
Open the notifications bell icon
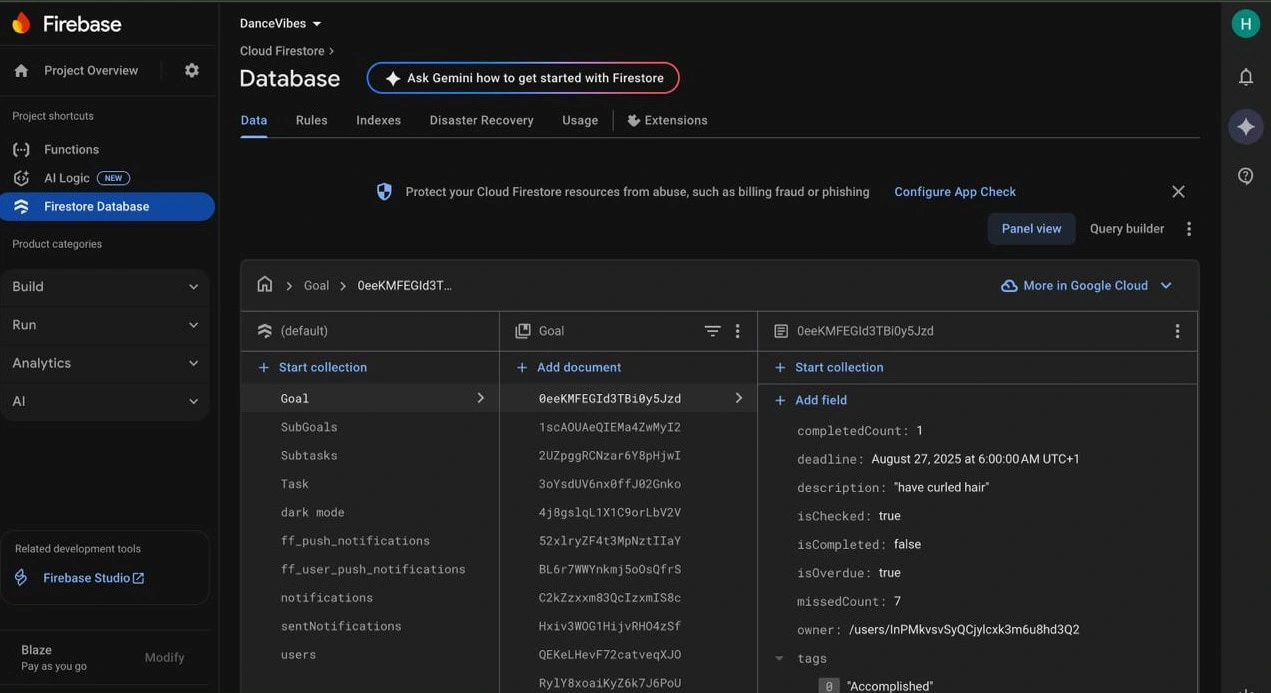(x=1246, y=77)
